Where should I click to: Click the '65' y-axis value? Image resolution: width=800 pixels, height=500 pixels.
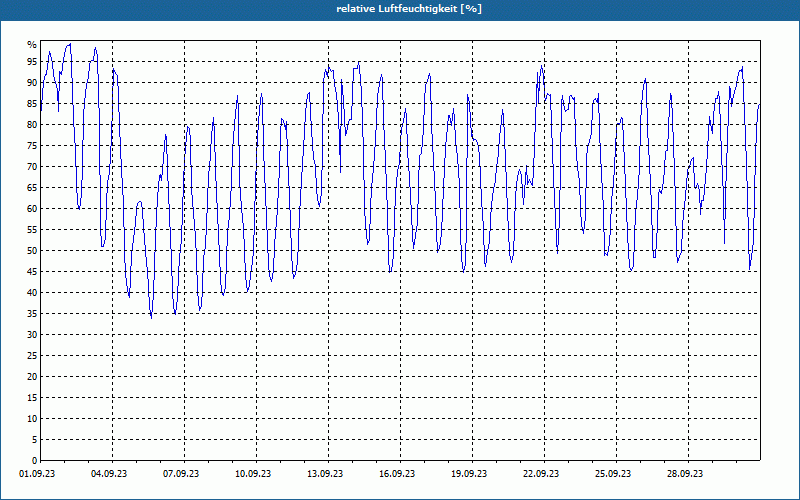click(32, 188)
